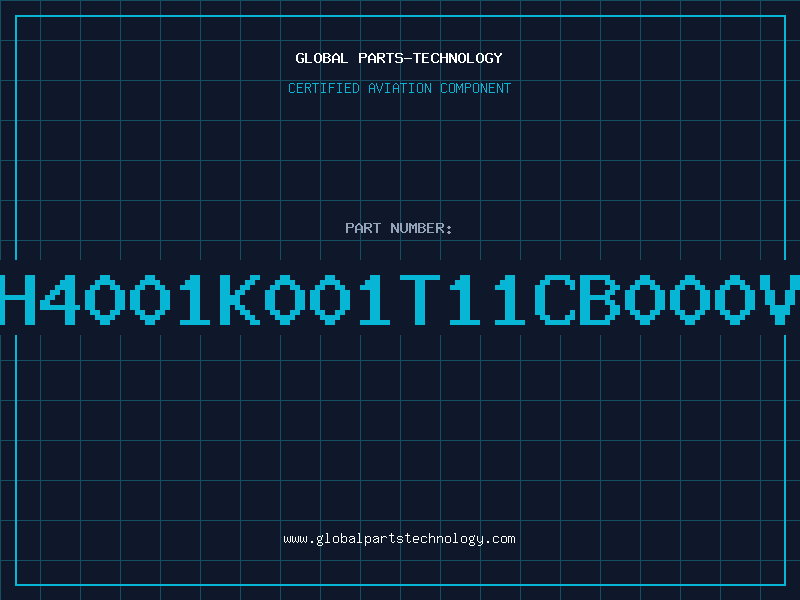Image resolution: width=800 pixels, height=600 pixels.
Task: Open the www.globalpartstechnology.com link
Action: pyautogui.click(x=399, y=539)
